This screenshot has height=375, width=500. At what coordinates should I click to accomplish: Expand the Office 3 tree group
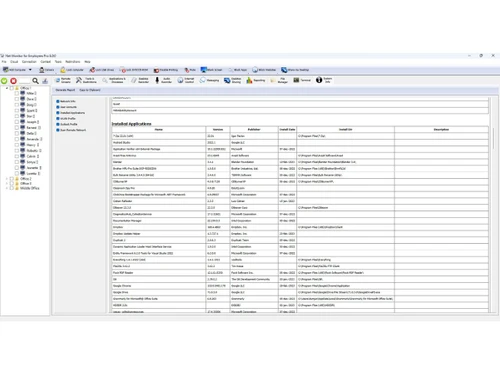click(7, 183)
